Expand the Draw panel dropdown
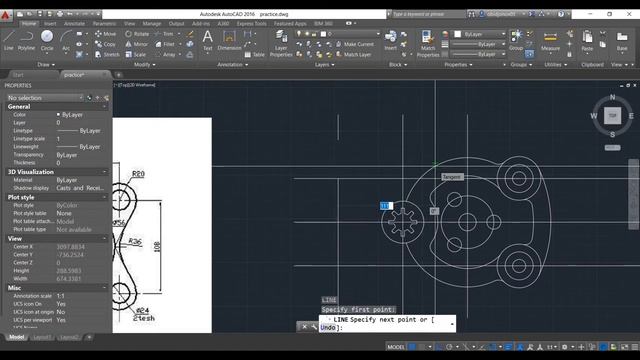640x360 pixels. pyautogui.click(x=46, y=64)
